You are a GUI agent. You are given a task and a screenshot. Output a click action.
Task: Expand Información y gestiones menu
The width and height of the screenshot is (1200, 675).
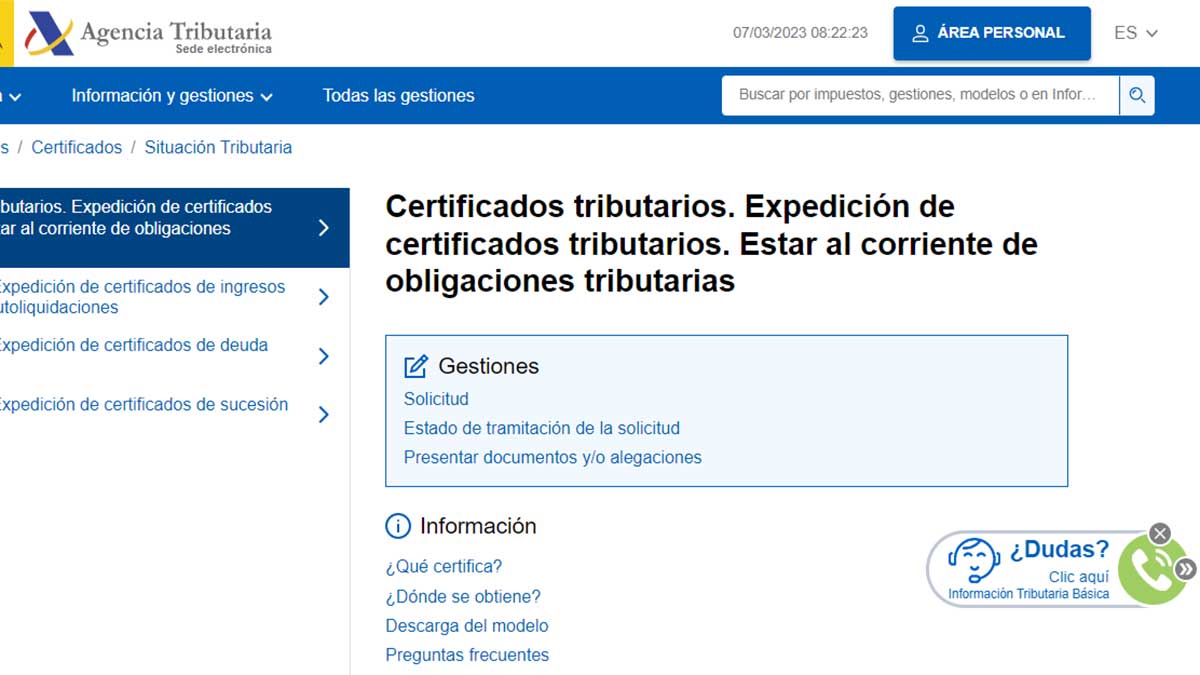tap(172, 96)
